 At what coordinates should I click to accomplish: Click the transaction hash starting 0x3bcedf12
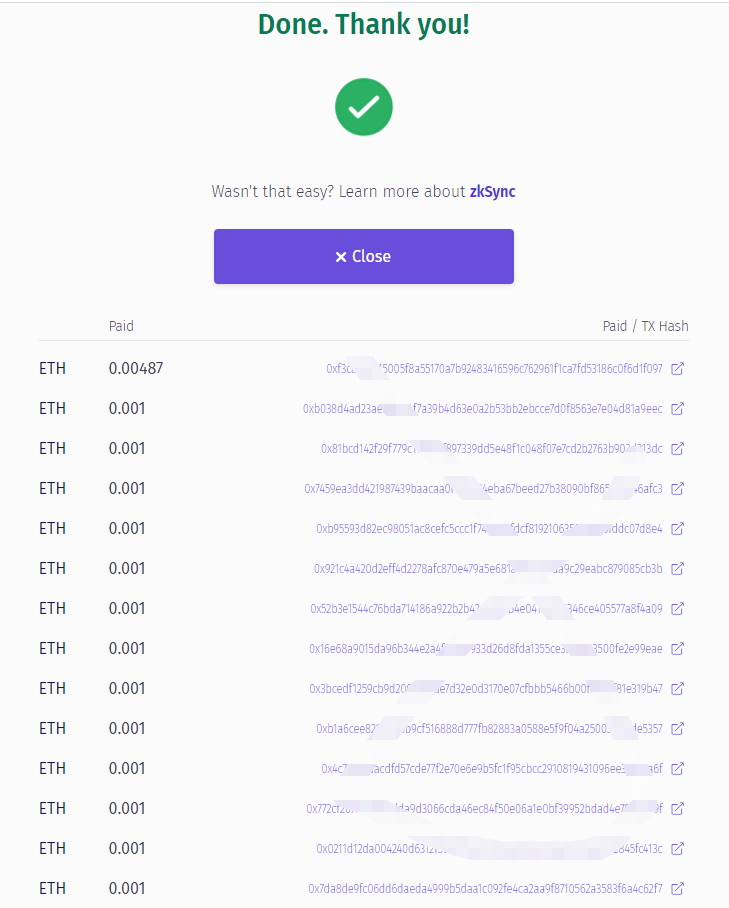[x=485, y=689]
